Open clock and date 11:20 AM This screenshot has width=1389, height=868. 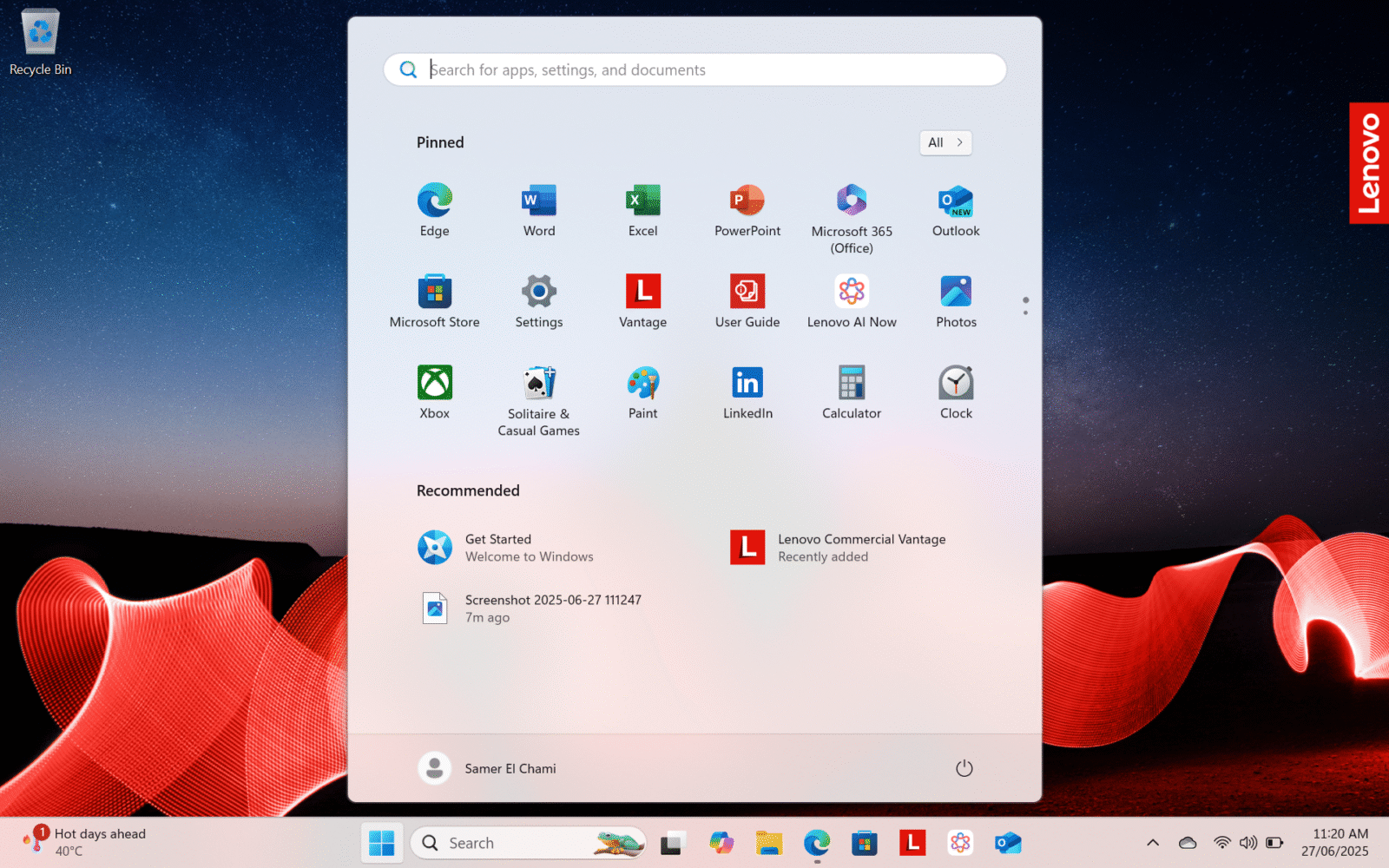[x=1334, y=843]
